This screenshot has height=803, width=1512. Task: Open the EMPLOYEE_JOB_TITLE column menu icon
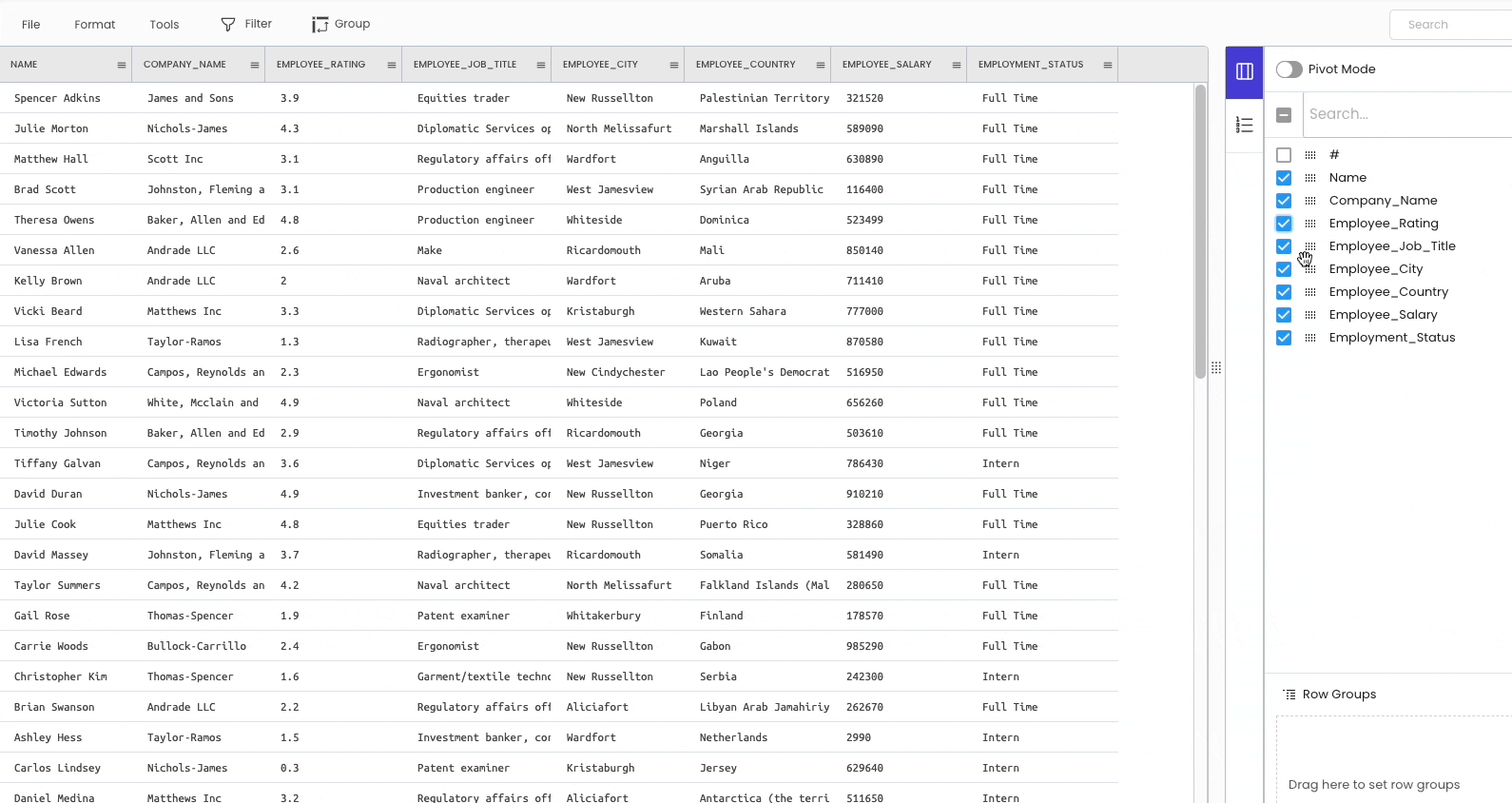point(540,65)
